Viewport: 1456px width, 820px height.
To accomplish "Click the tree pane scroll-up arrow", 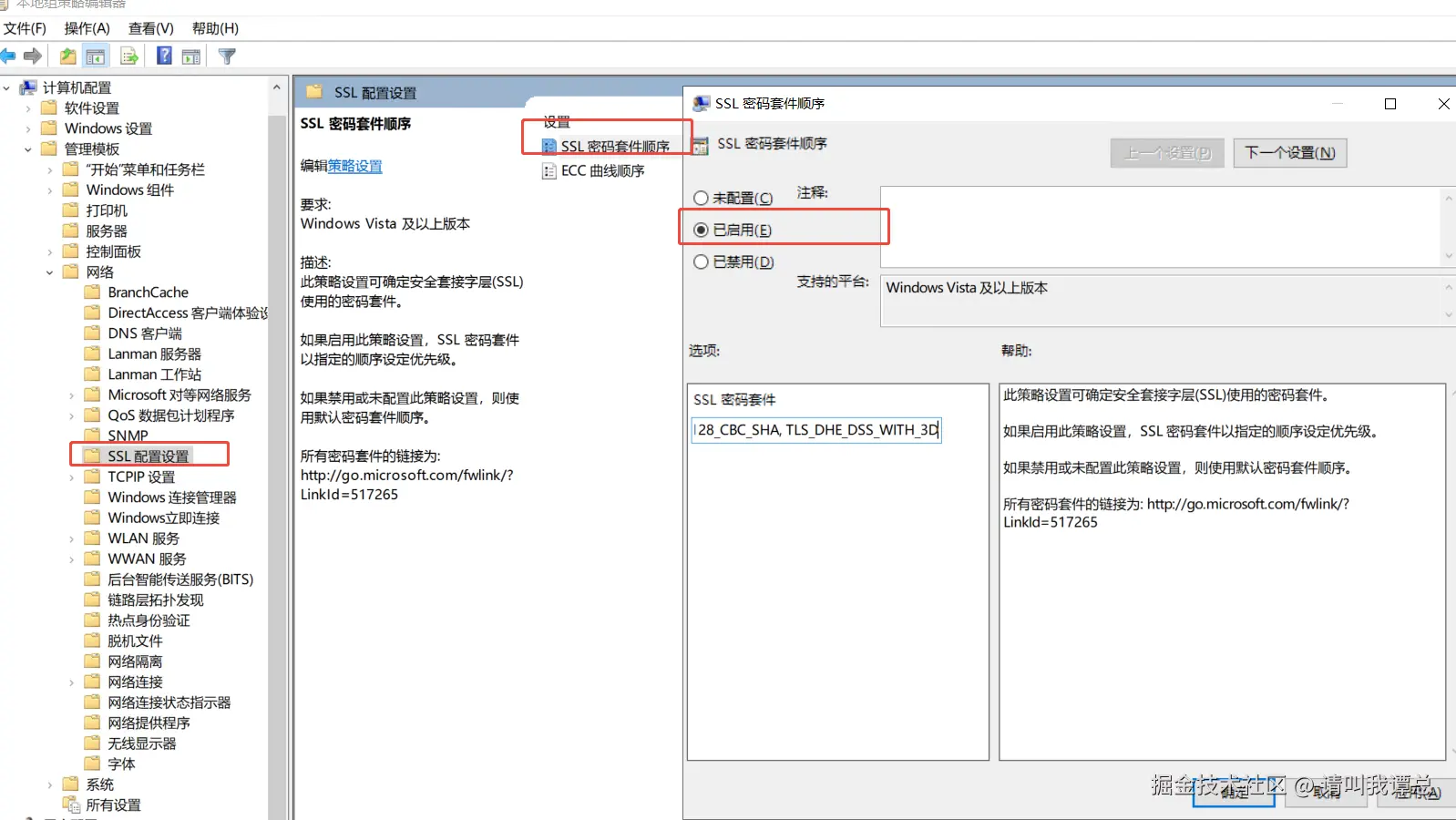I will (x=276, y=87).
